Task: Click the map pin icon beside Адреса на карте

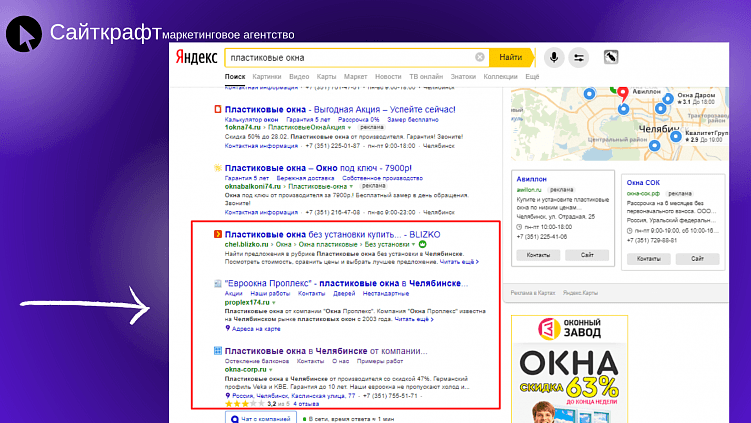Action: click(228, 328)
